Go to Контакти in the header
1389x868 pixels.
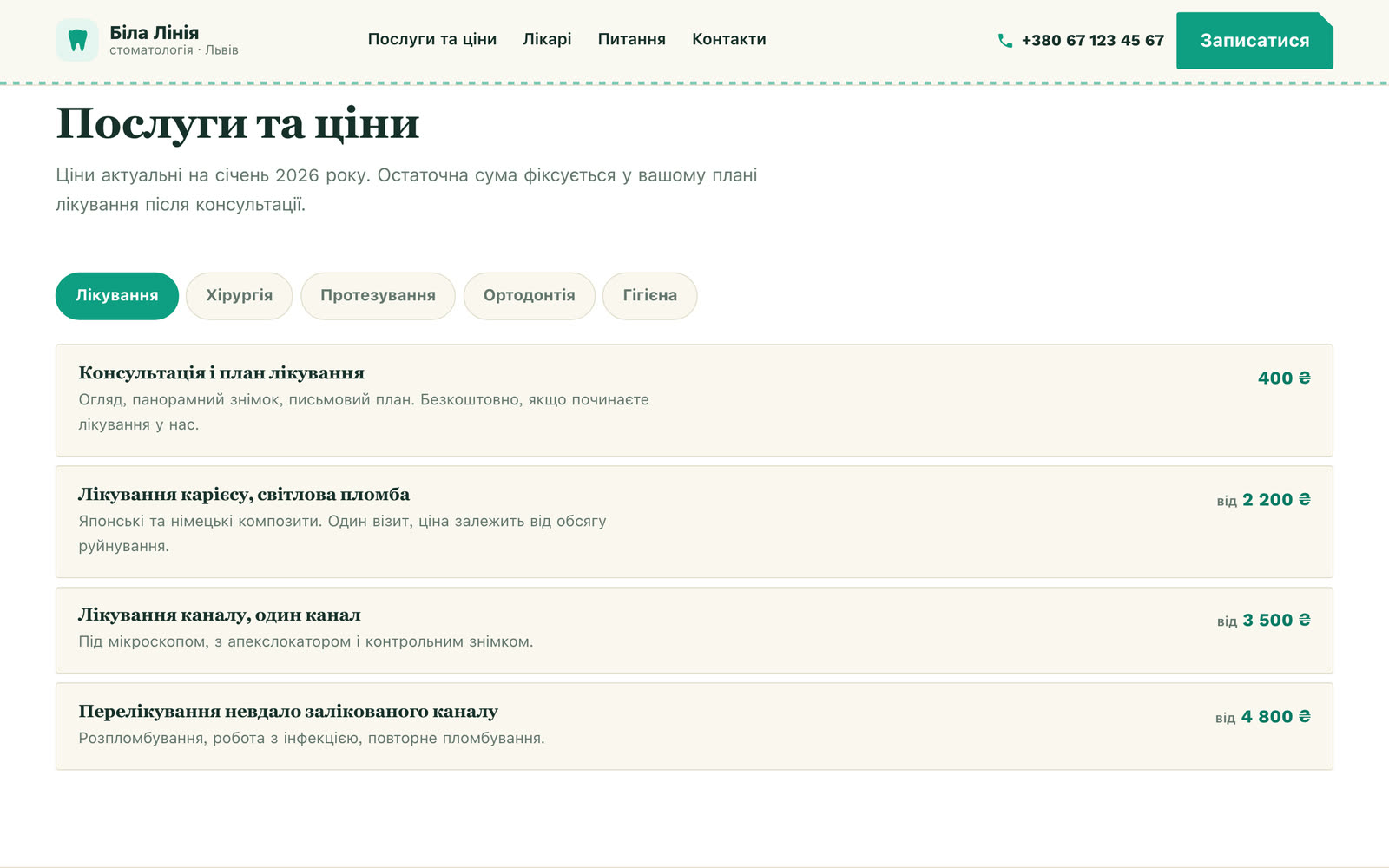coord(729,39)
